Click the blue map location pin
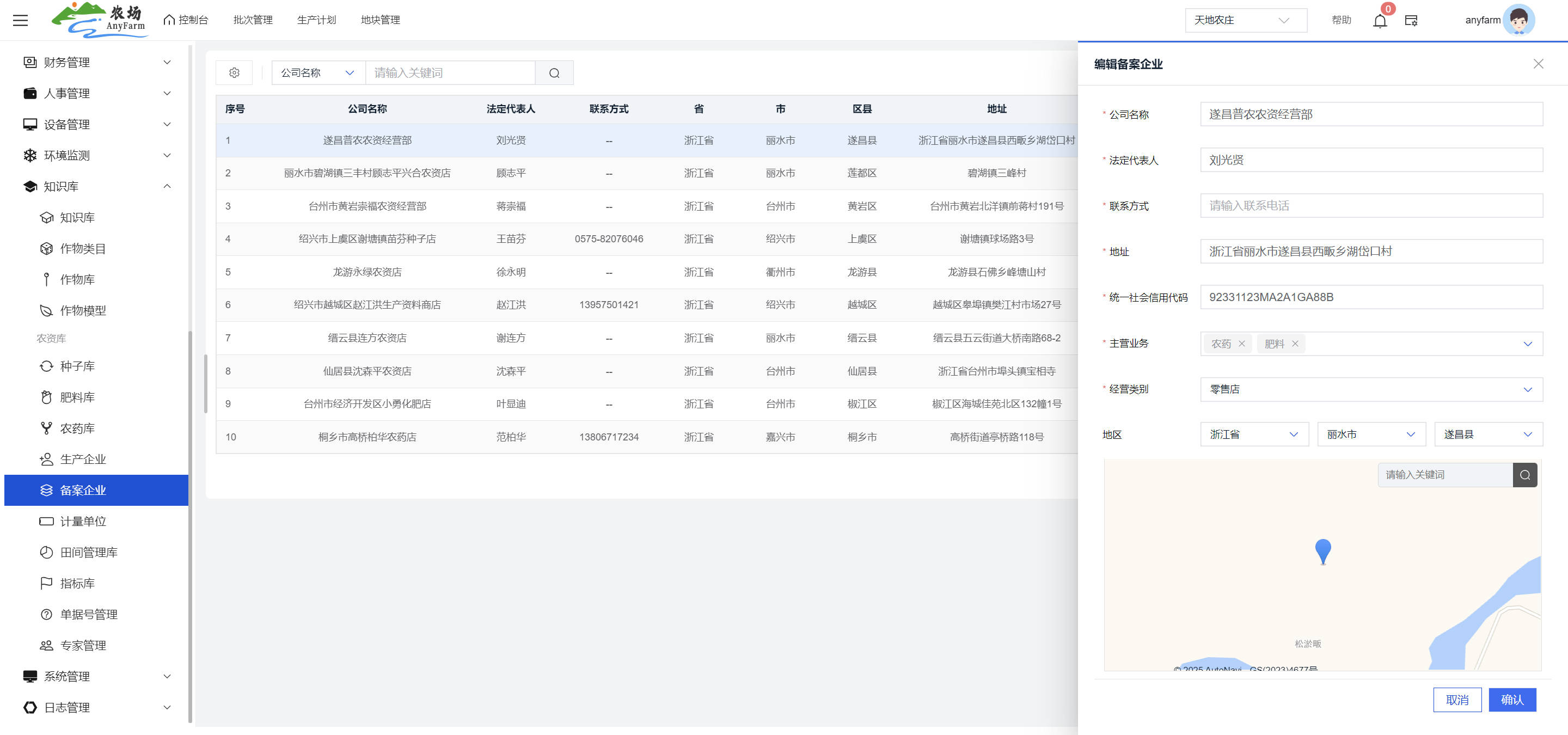Screen dimensions: 1568x735 click(1322, 550)
